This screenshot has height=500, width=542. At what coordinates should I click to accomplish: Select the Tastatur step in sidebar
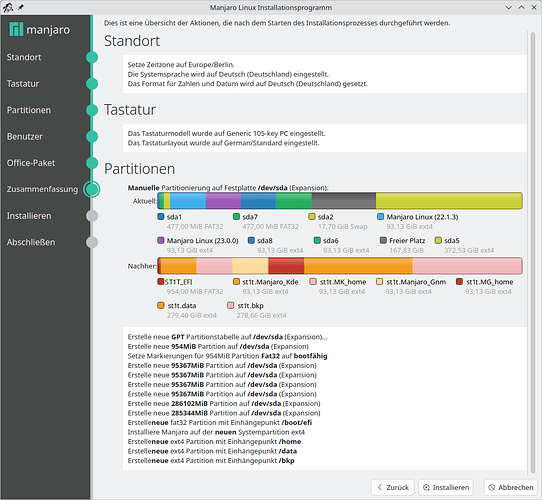(x=23, y=84)
